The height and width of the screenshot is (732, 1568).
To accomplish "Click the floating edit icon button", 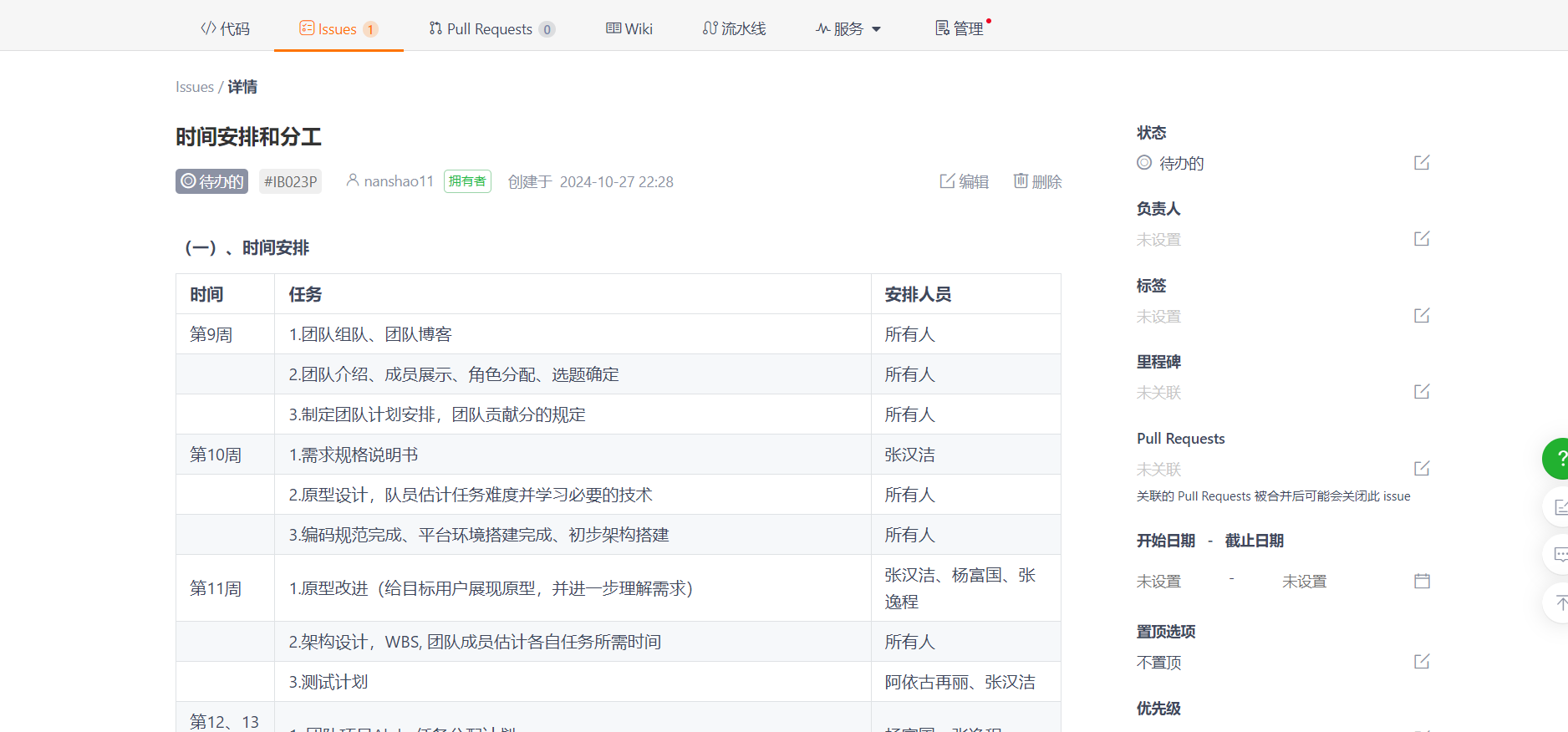I will [1556, 506].
